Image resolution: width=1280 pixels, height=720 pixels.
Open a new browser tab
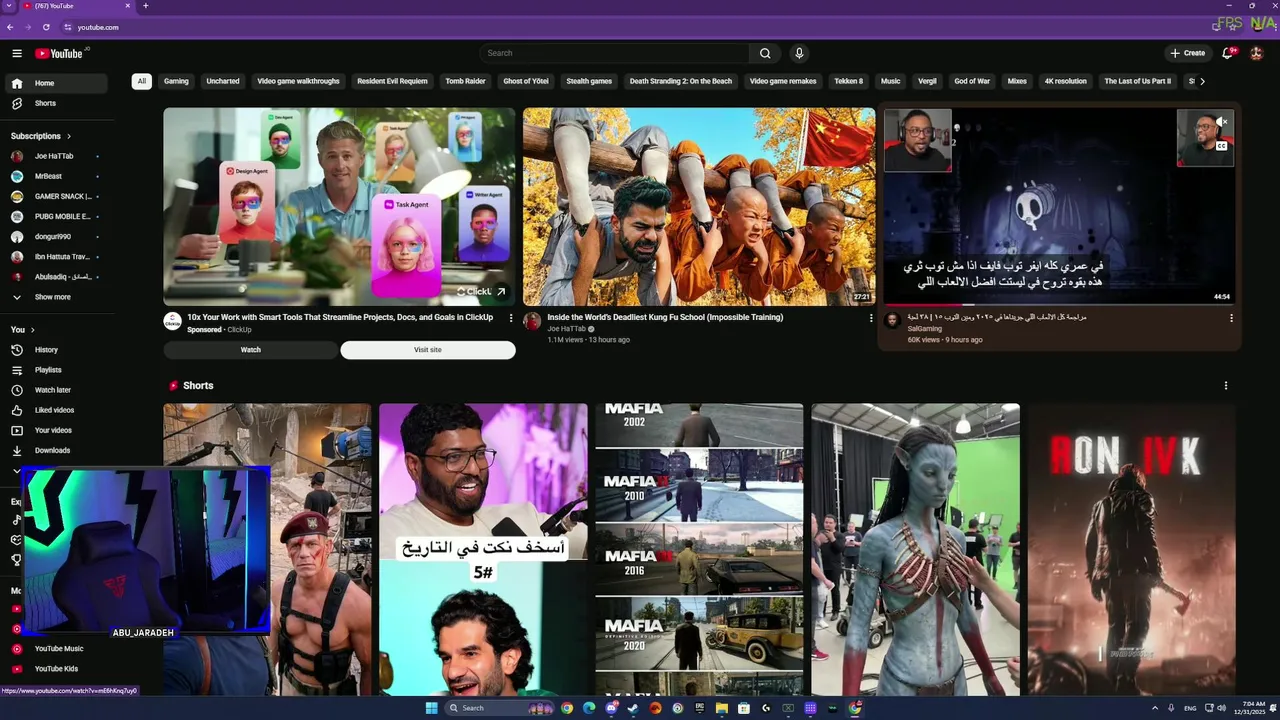coord(146,6)
